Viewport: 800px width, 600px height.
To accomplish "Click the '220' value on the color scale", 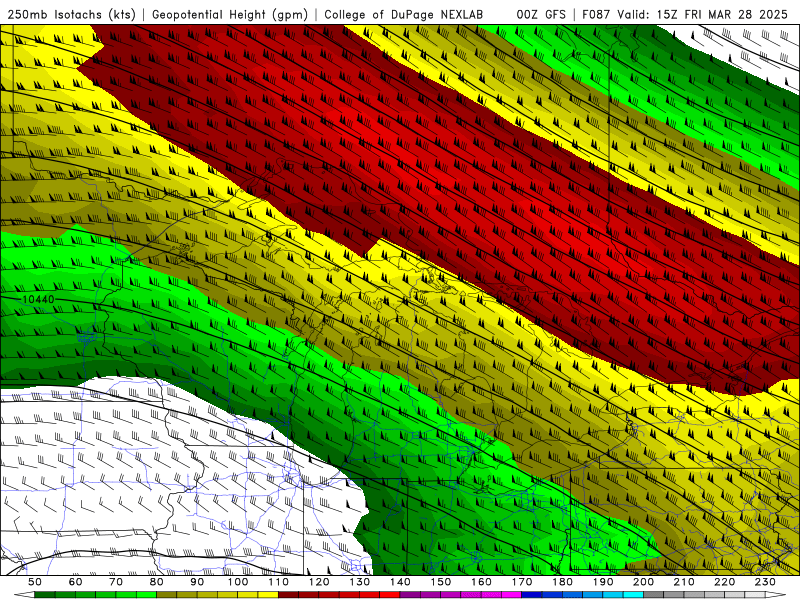I will [724, 582].
